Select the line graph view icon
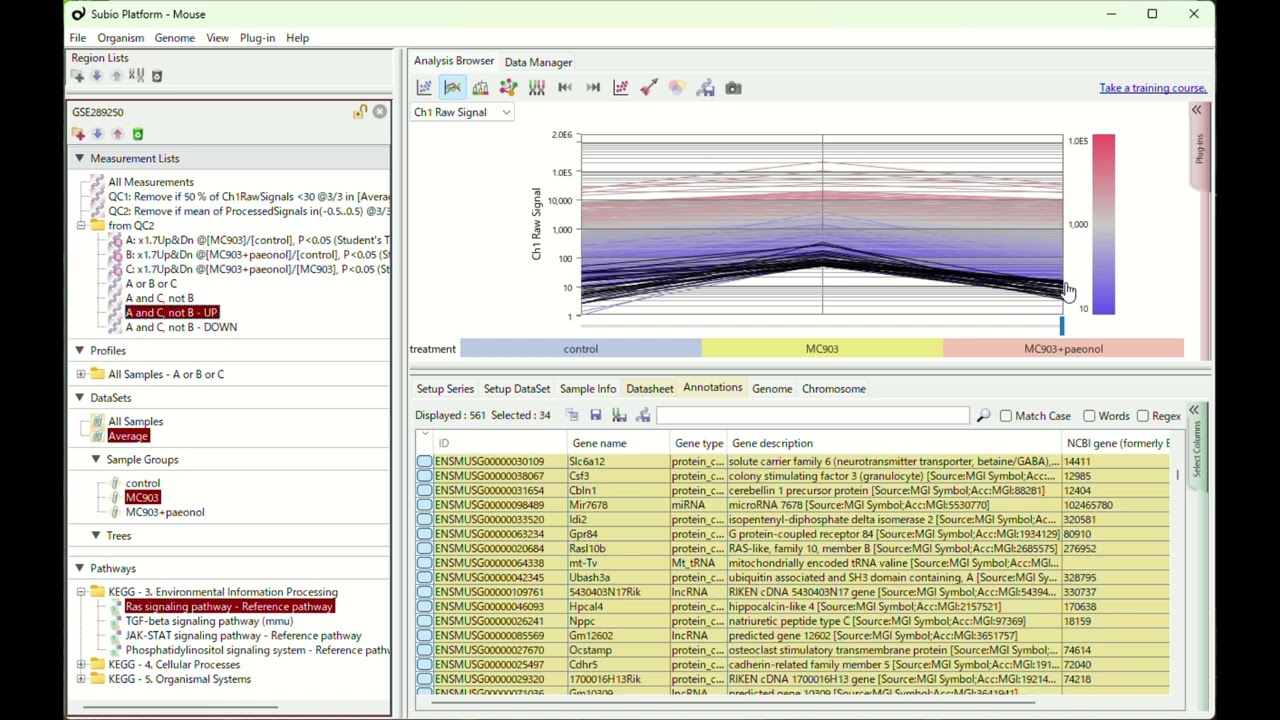 coord(452,88)
